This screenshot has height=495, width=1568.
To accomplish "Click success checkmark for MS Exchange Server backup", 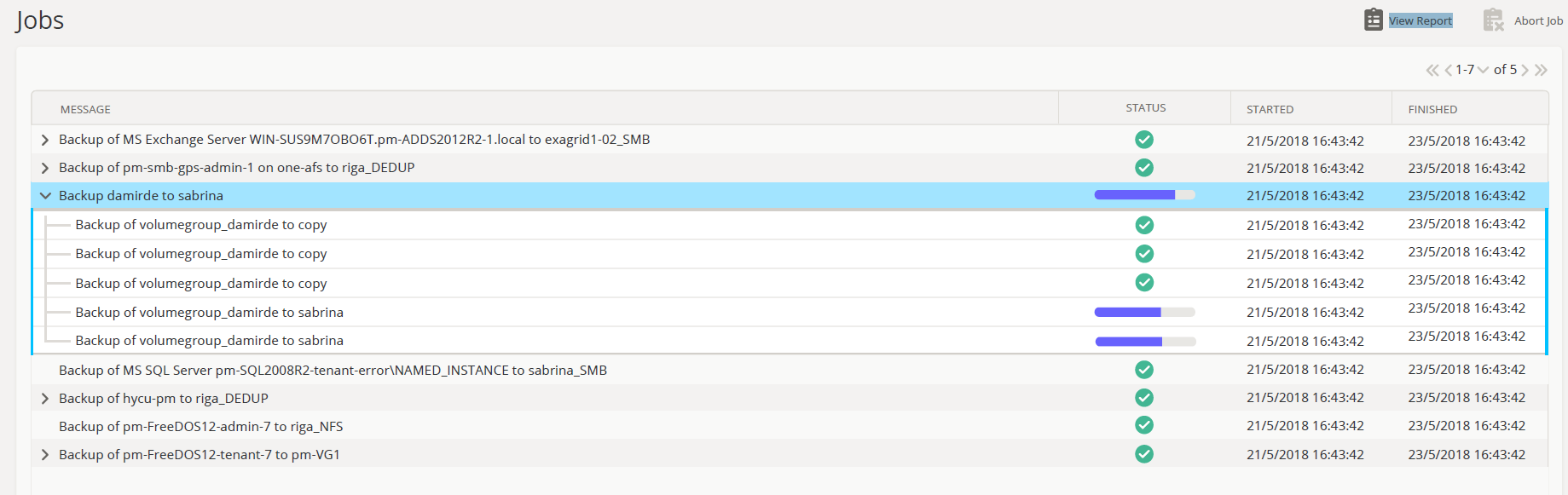I will click(1144, 140).
